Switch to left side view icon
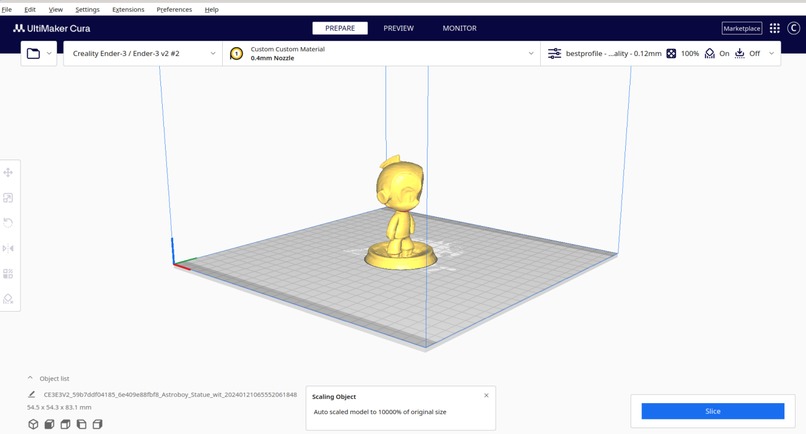This screenshot has width=806, height=434. coord(81,424)
